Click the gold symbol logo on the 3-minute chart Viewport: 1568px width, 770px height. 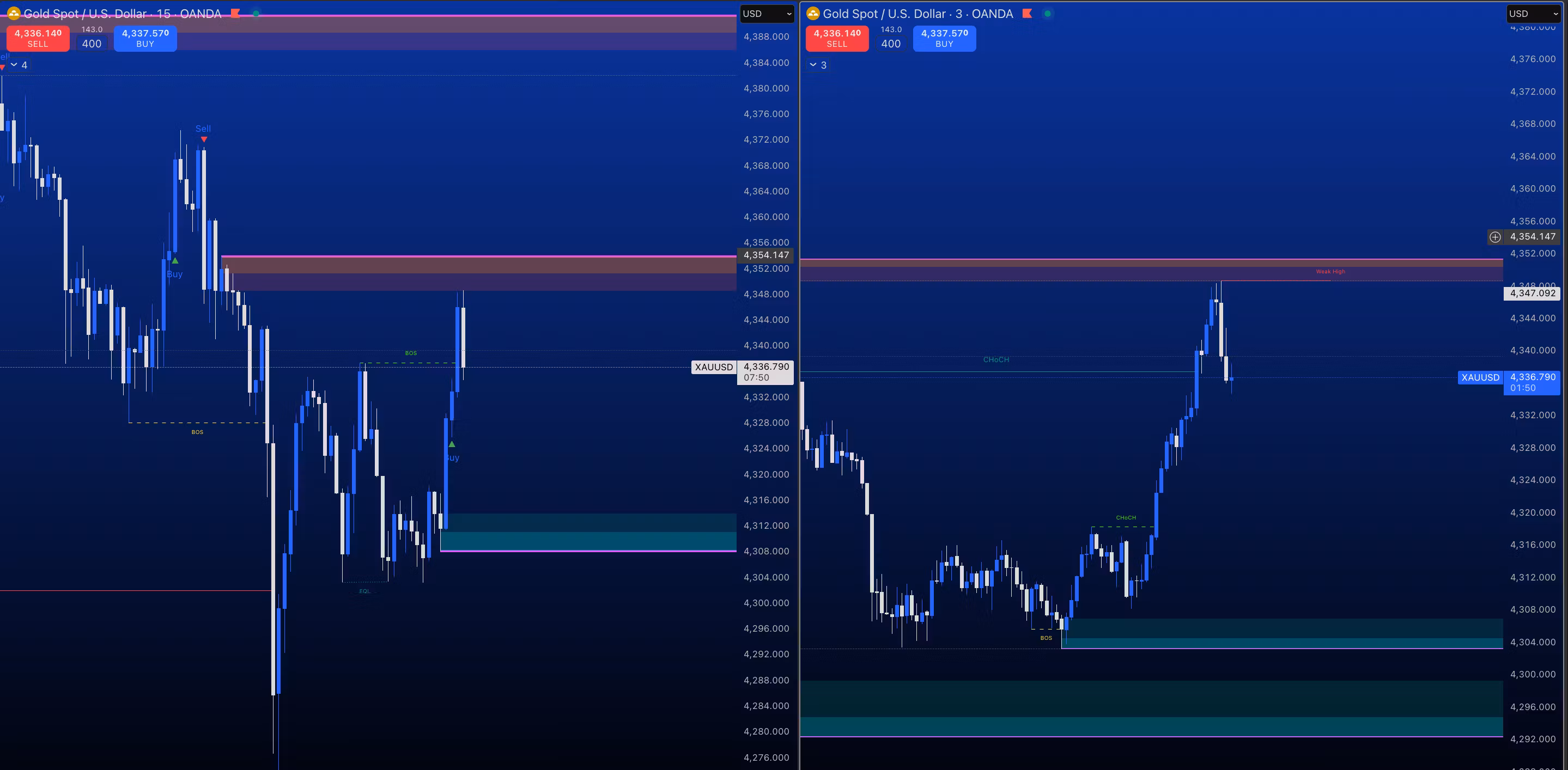(x=813, y=14)
